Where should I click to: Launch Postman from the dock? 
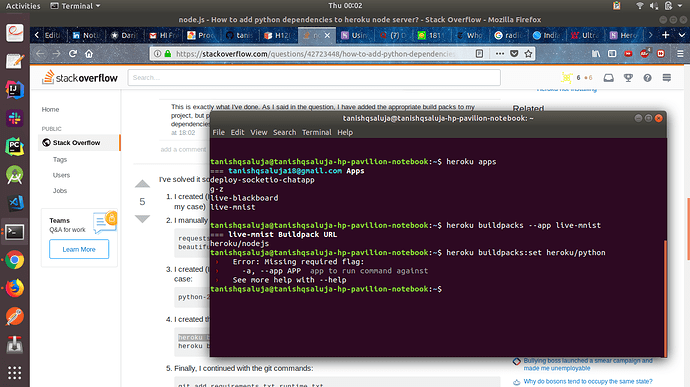pos(15,317)
